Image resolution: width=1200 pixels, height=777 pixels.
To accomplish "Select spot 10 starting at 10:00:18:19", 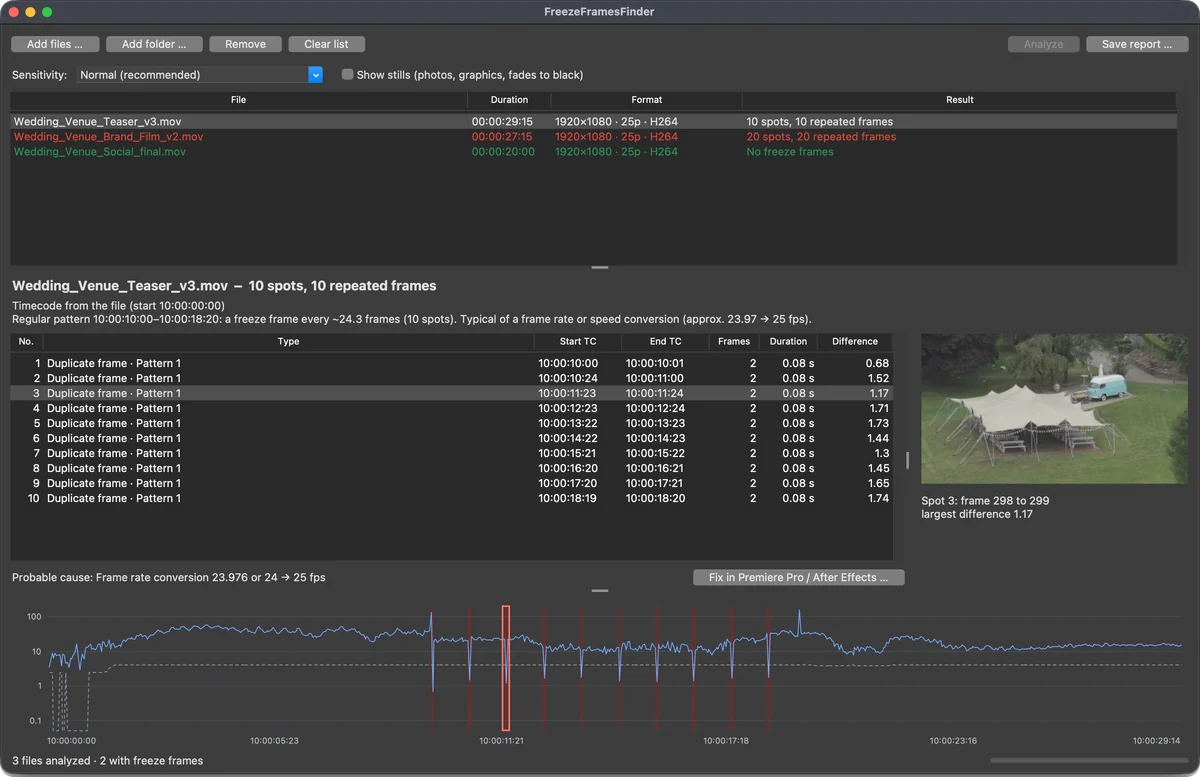I will tap(451, 498).
